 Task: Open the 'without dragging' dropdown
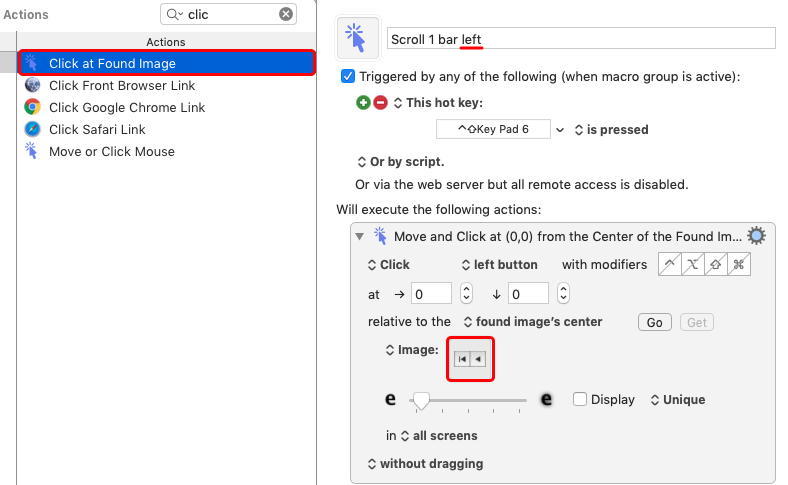click(425, 464)
